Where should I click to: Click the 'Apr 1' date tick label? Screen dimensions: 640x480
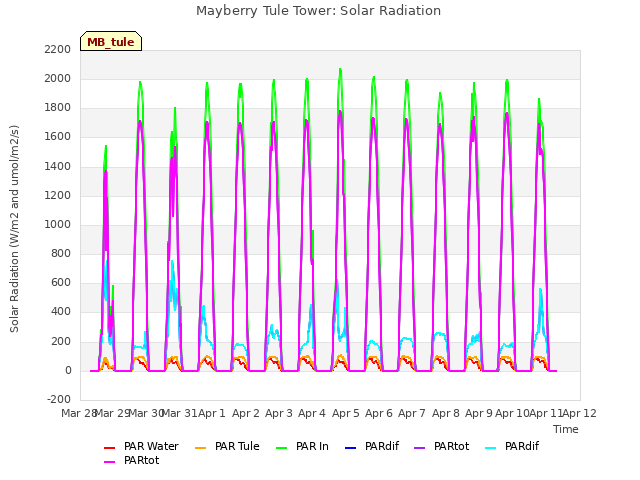(212, 413)
